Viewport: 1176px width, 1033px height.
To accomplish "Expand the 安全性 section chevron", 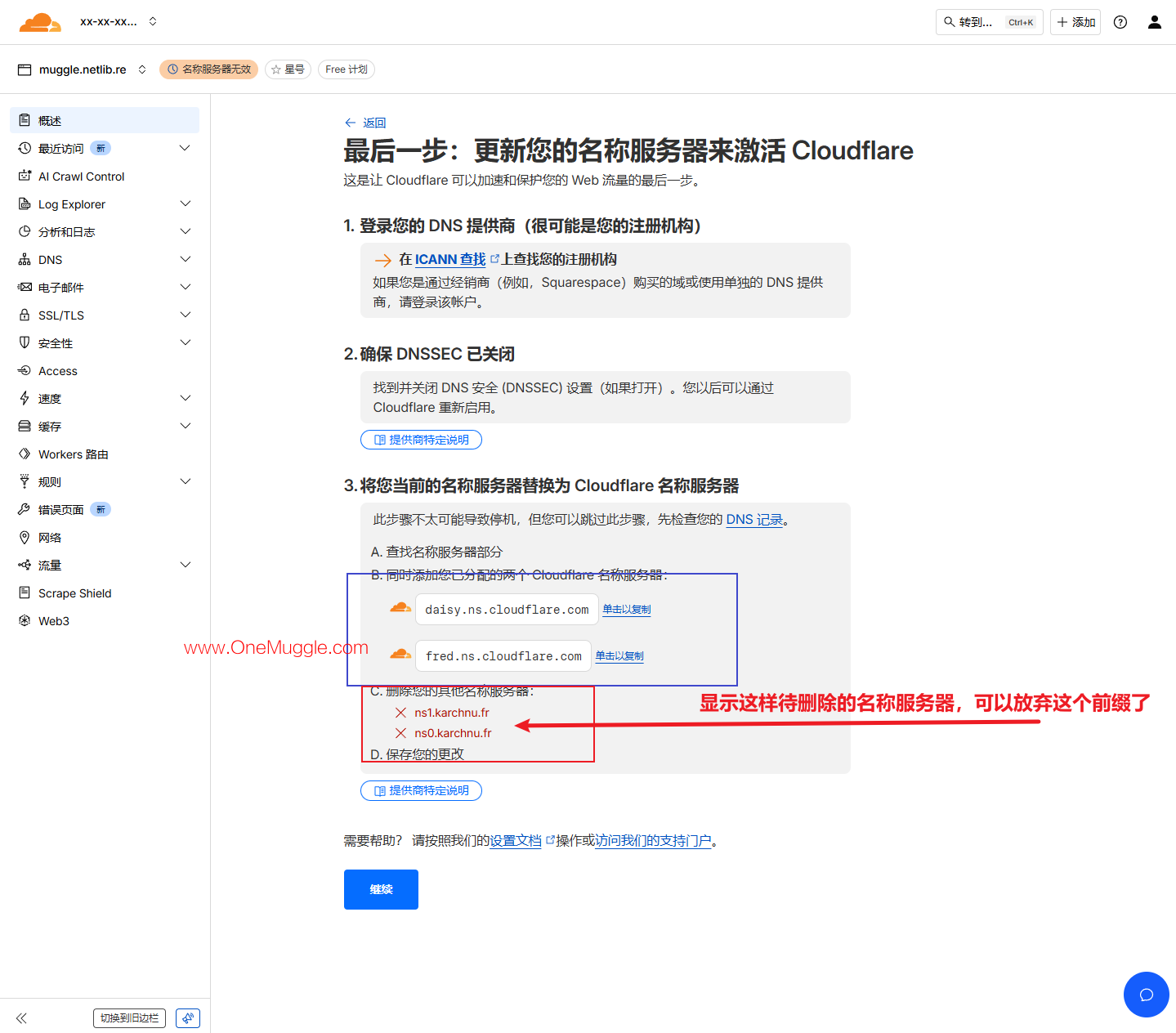I will 185,342.
